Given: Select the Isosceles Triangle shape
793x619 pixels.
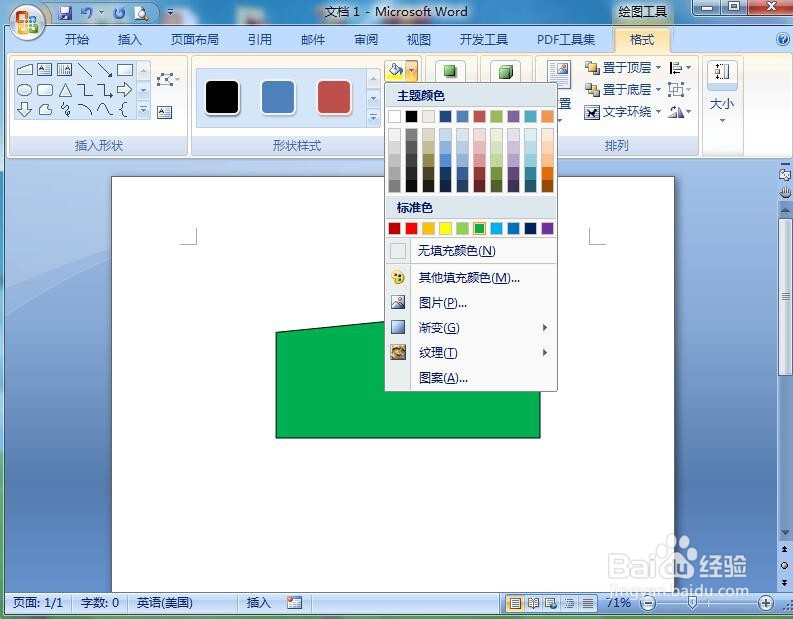Looking at the screenshot, I should click(x=65, y=90).
